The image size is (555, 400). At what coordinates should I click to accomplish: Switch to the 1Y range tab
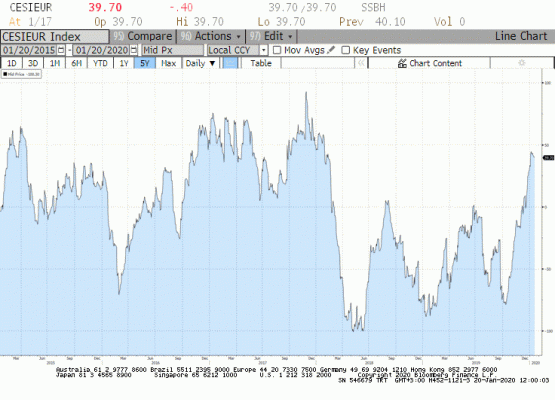pos(124,63)
